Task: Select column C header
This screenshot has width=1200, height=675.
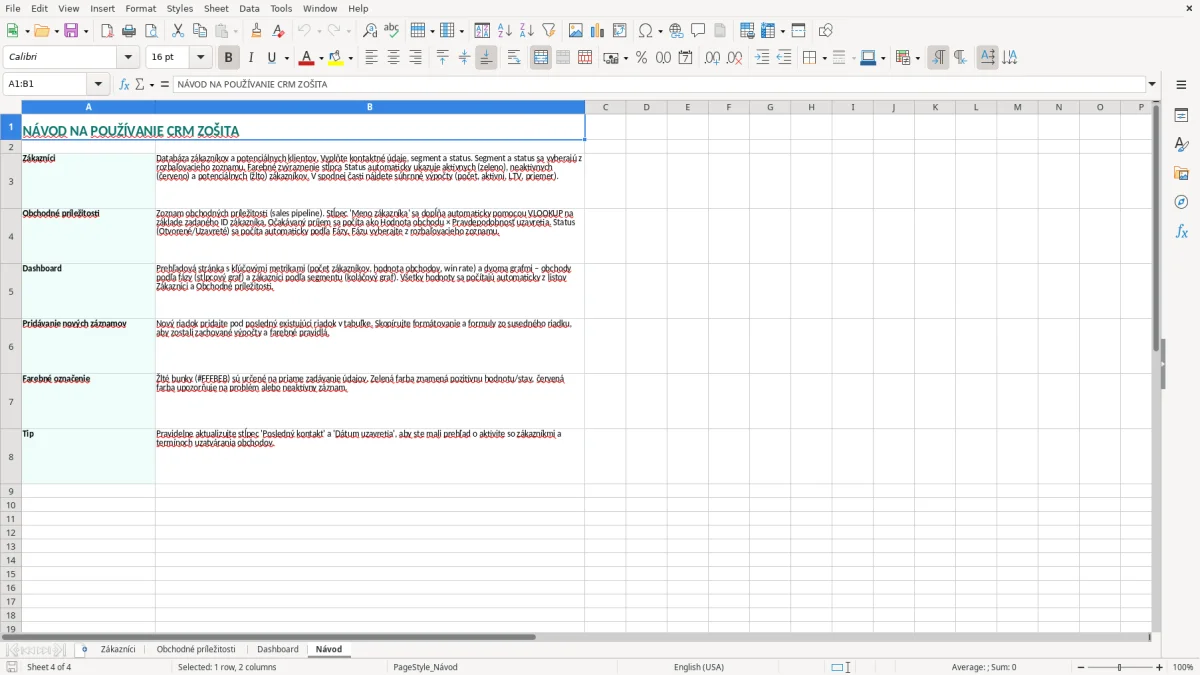Action: coord(605,107)
